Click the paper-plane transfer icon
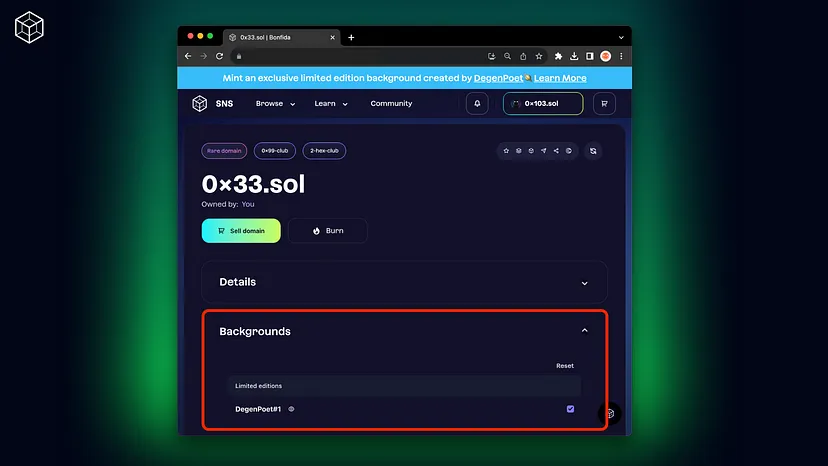The height and width of the screenshot is (466, 828). click(x=543, y=151)
